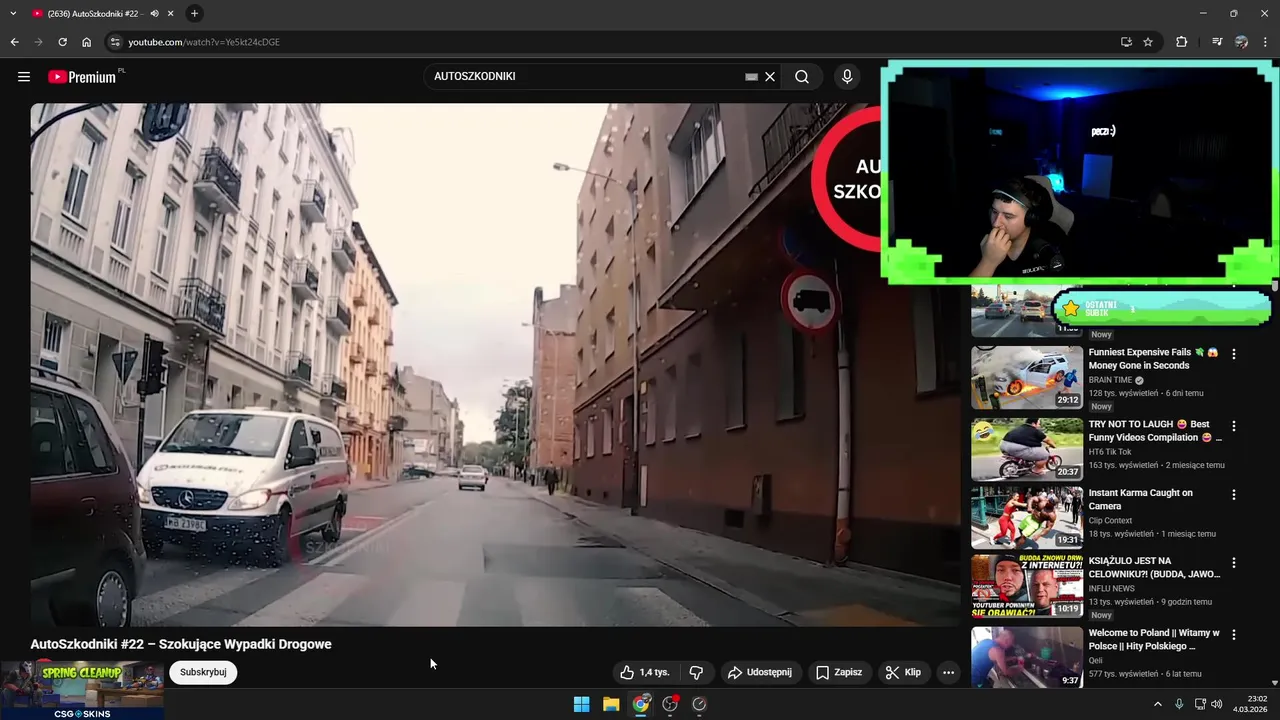This screenshot has width=1280, height=720.
Task: Dislike the video with thumbs-down
Action: coord(697,672)
